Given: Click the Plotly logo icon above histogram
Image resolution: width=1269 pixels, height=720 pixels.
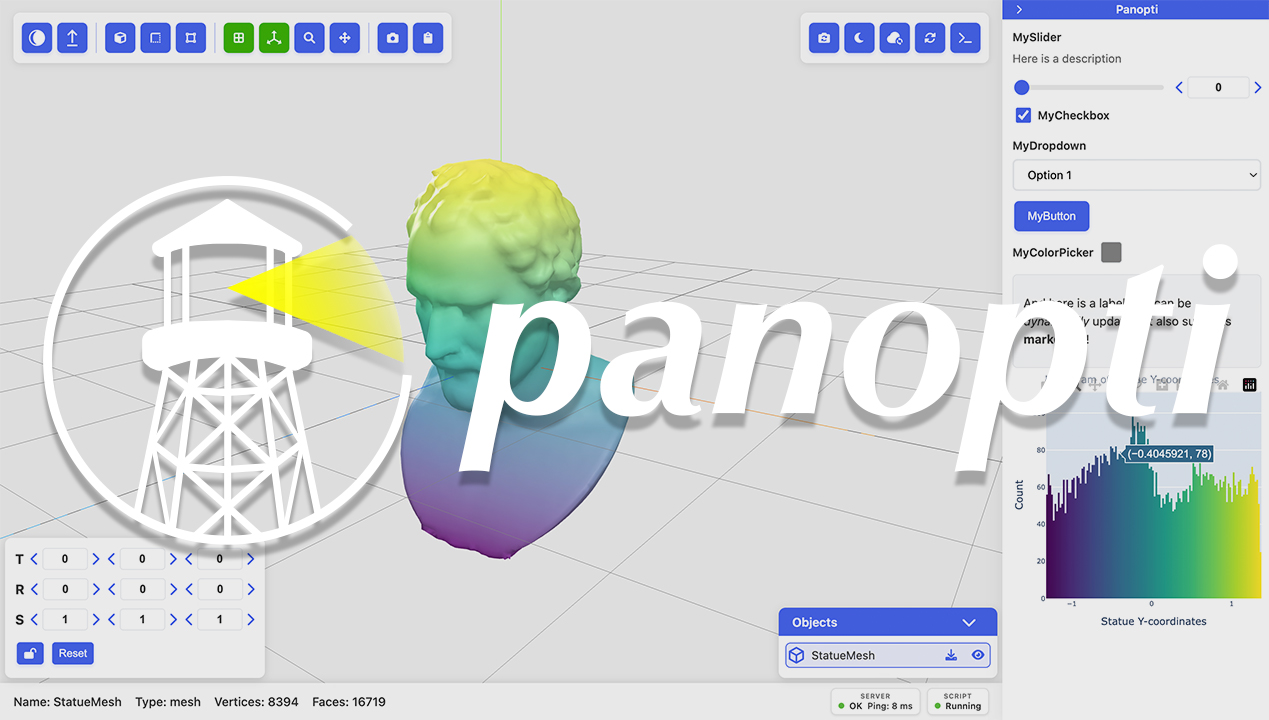Looking at the screenshot, I should click(x=1249, y=385).
